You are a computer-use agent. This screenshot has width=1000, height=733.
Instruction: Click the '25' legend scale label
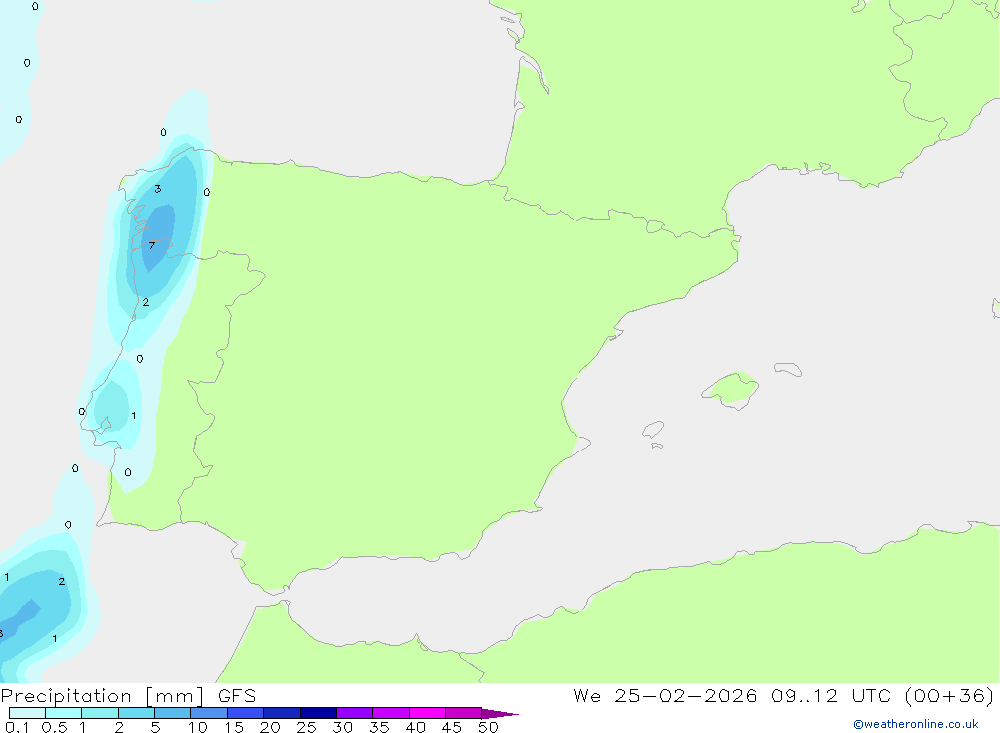pyautogui.click(x=306, y=727)
